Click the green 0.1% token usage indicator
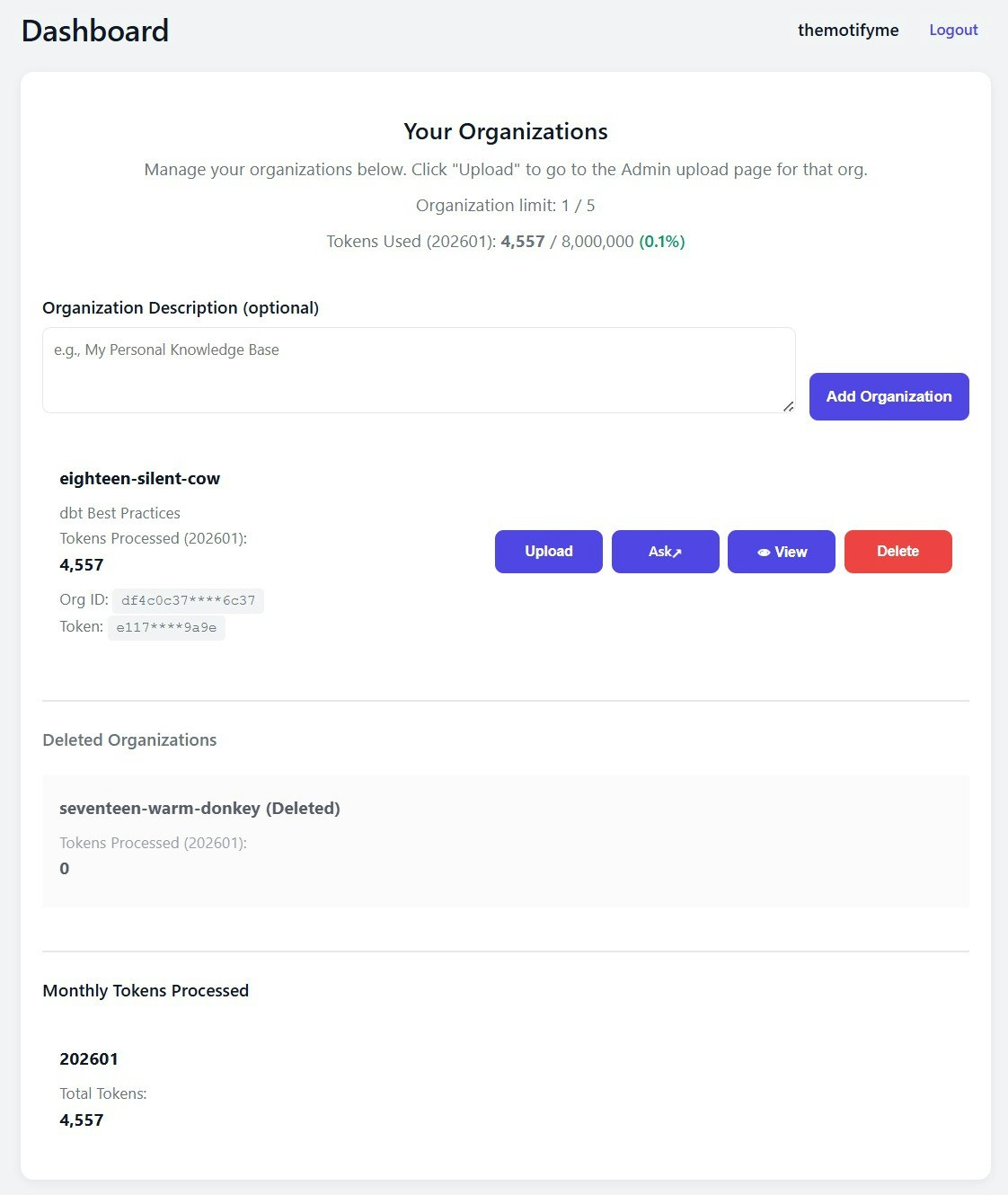 (661, 241)
